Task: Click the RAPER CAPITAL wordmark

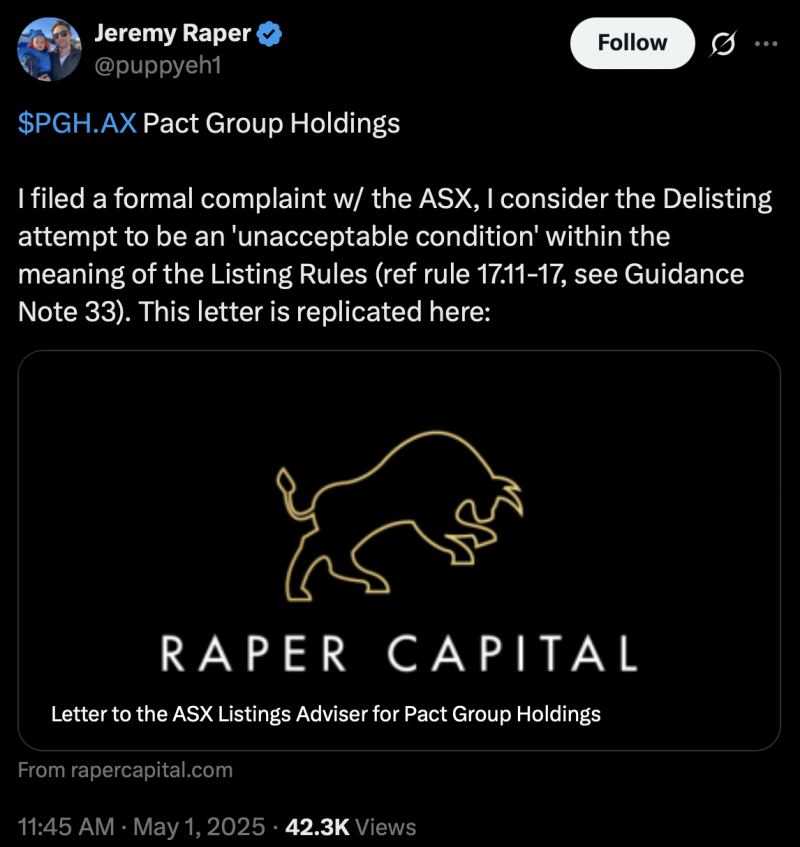Action: [x=398, y=653]
